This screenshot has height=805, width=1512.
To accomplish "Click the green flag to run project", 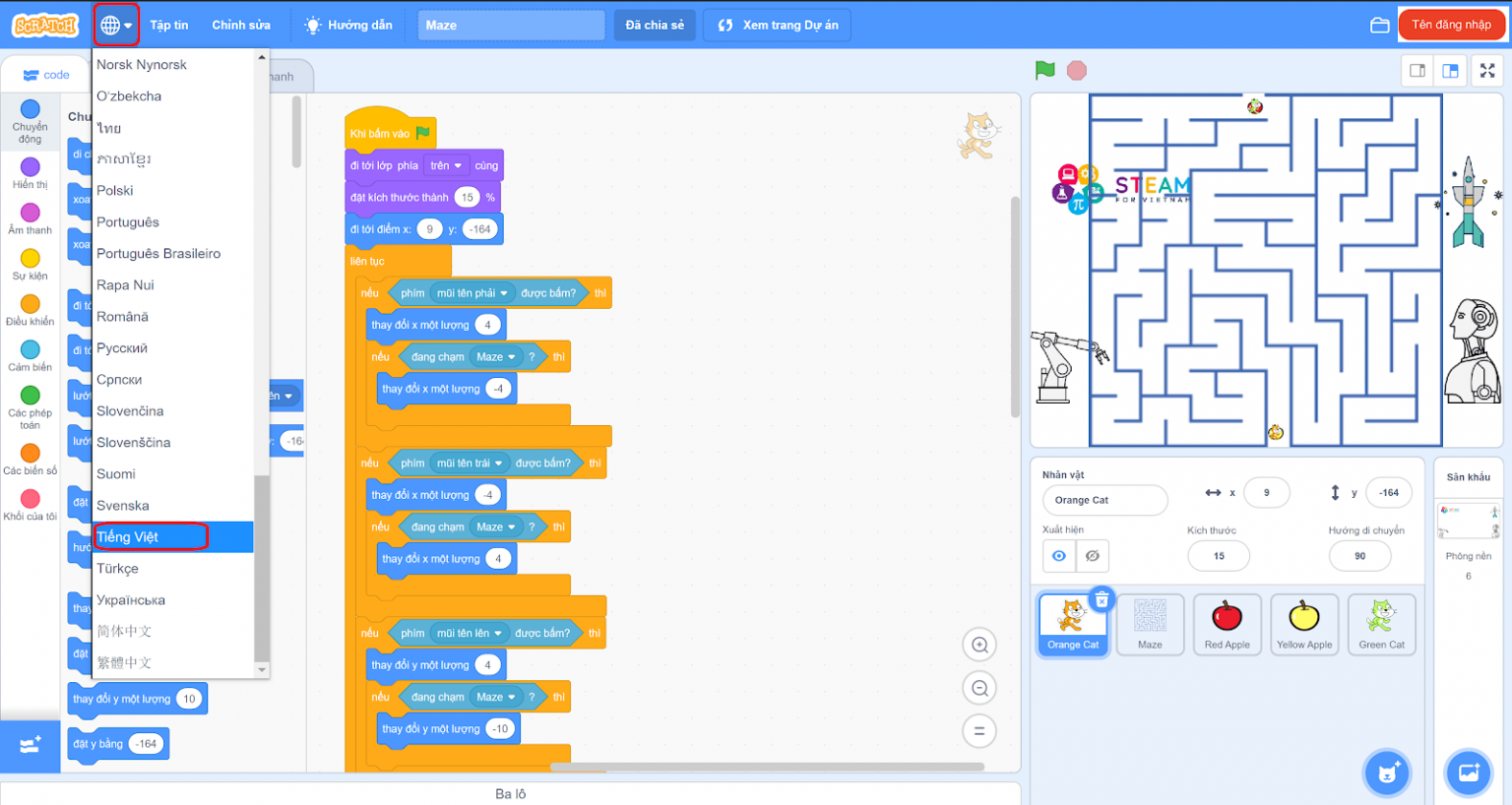I will [x=1044, y=70].
